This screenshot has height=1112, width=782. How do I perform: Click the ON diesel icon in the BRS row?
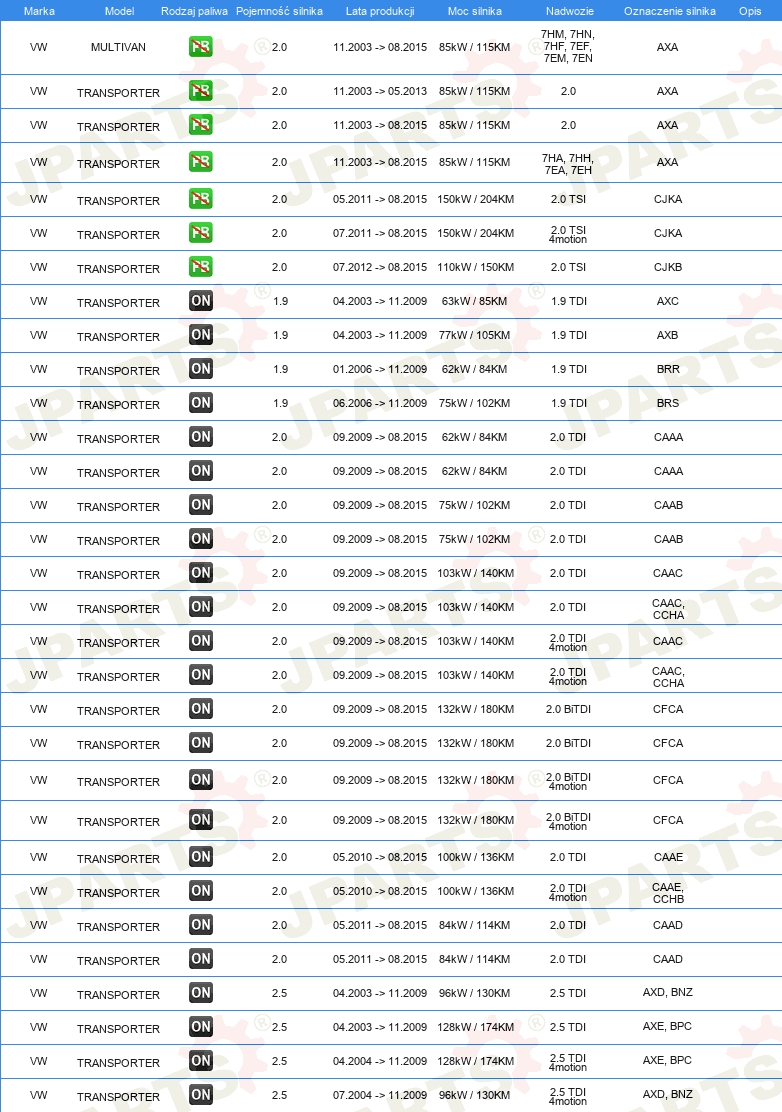pyautogui.click(x=201, y=403)
